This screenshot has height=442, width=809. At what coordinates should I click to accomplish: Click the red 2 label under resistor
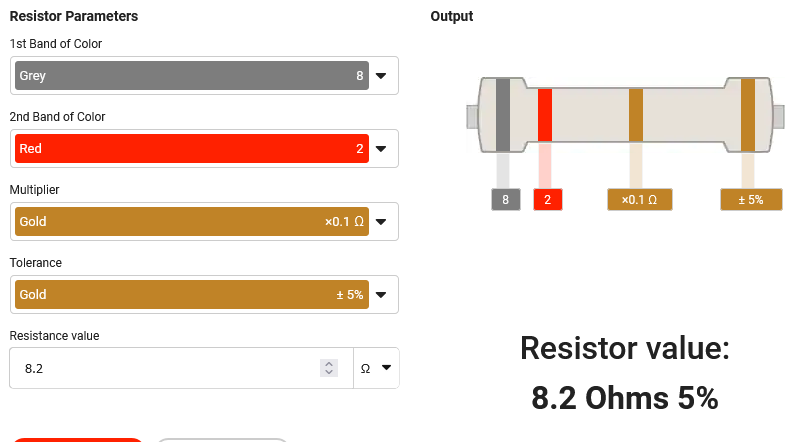547,200
